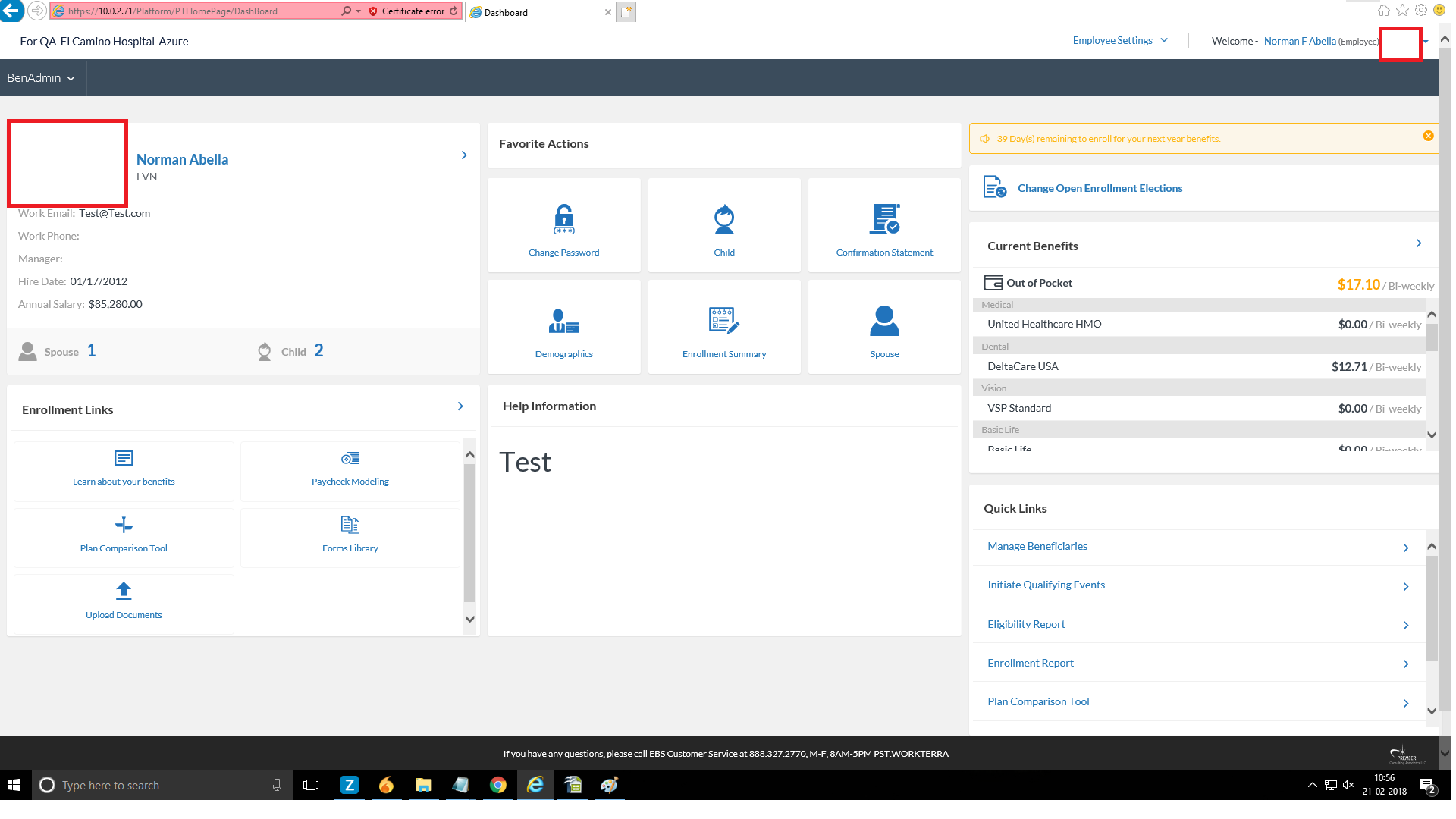Expand the BenAdmin menu
Viewport: 1456px width, 819px height.
tap(41, 78)
